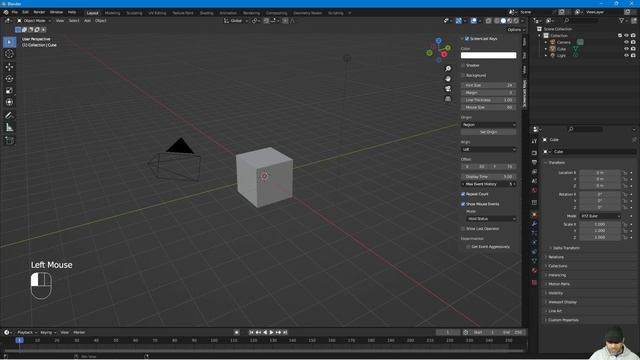Select the Scale tool
Image resolution: width=640 pixels, height=360 pixels.
tap(9, 91)
